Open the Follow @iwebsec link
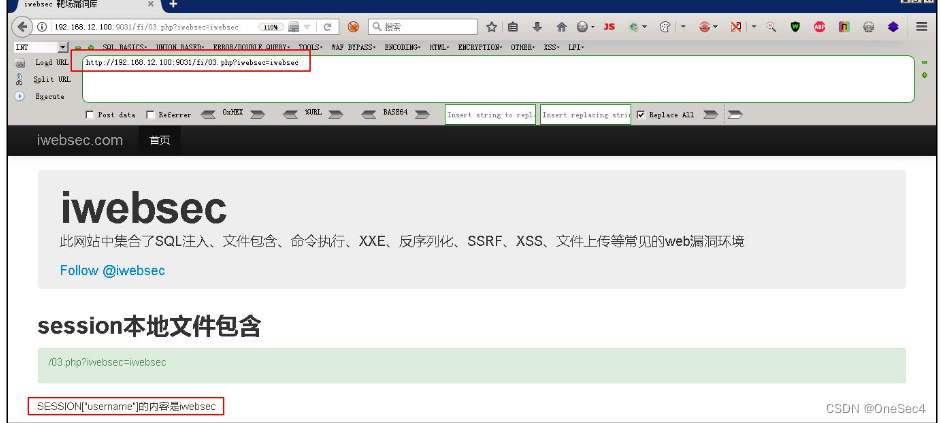 [x=112, y=271]
